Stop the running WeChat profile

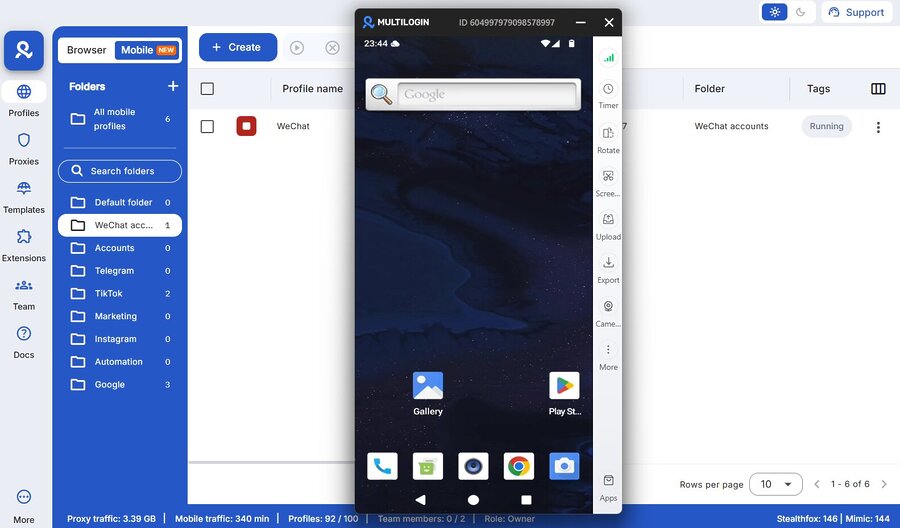click(246, 126)
